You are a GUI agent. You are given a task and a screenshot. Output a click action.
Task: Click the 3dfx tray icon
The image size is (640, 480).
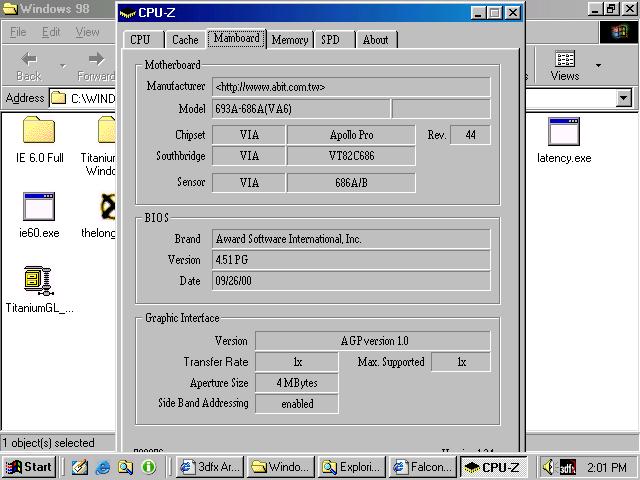point(567,467)
